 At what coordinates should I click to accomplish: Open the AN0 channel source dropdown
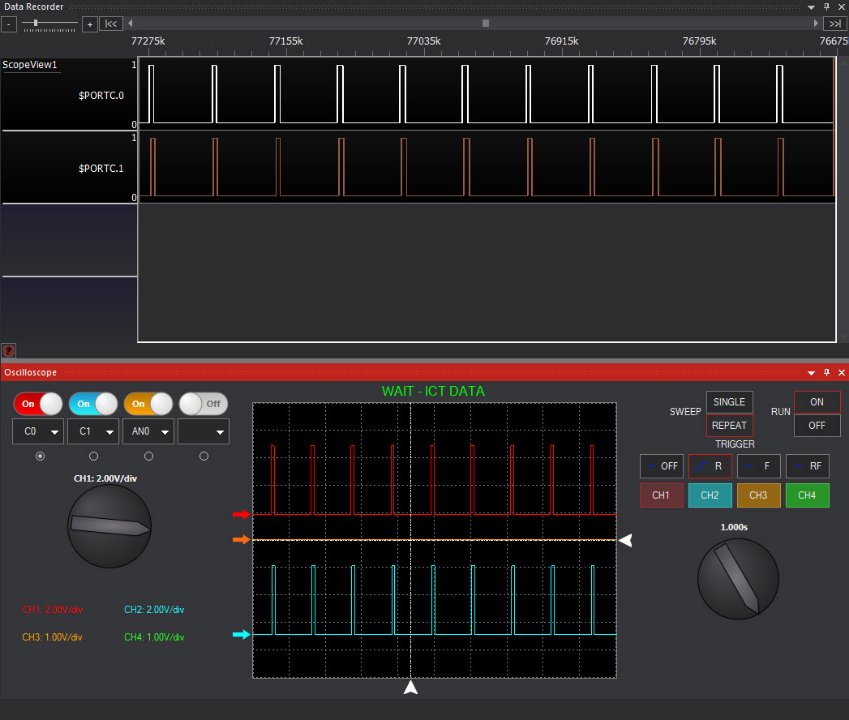(x=148, y=431)
